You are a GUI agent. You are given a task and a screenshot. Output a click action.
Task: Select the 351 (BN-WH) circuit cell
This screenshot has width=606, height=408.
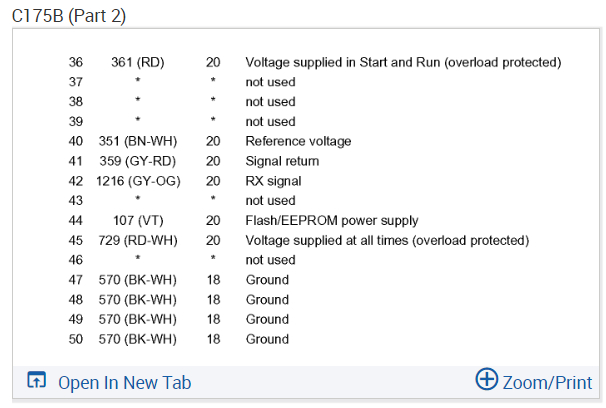tap(137, 141)
